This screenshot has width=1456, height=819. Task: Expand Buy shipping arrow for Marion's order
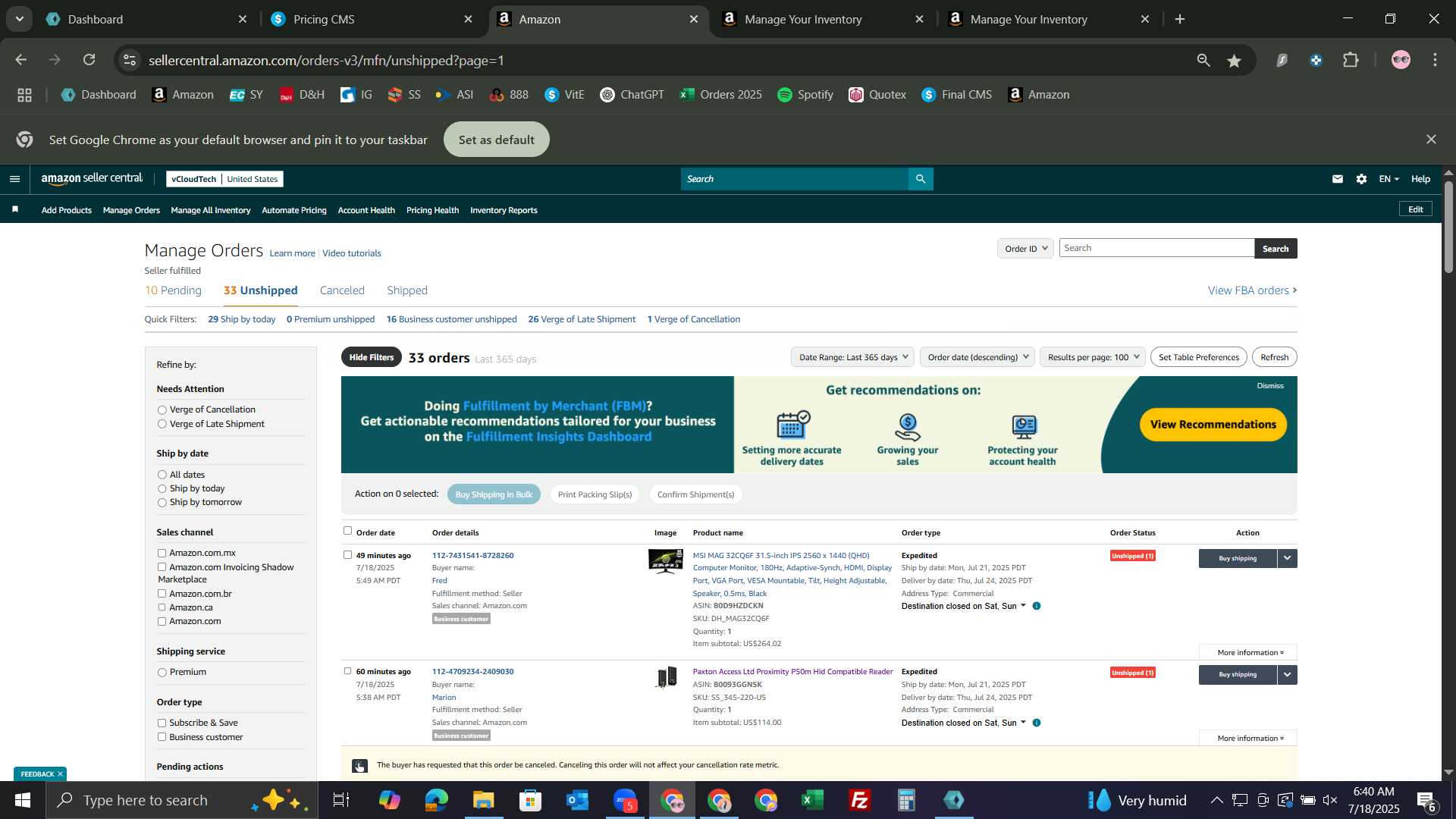point(1288,674)
